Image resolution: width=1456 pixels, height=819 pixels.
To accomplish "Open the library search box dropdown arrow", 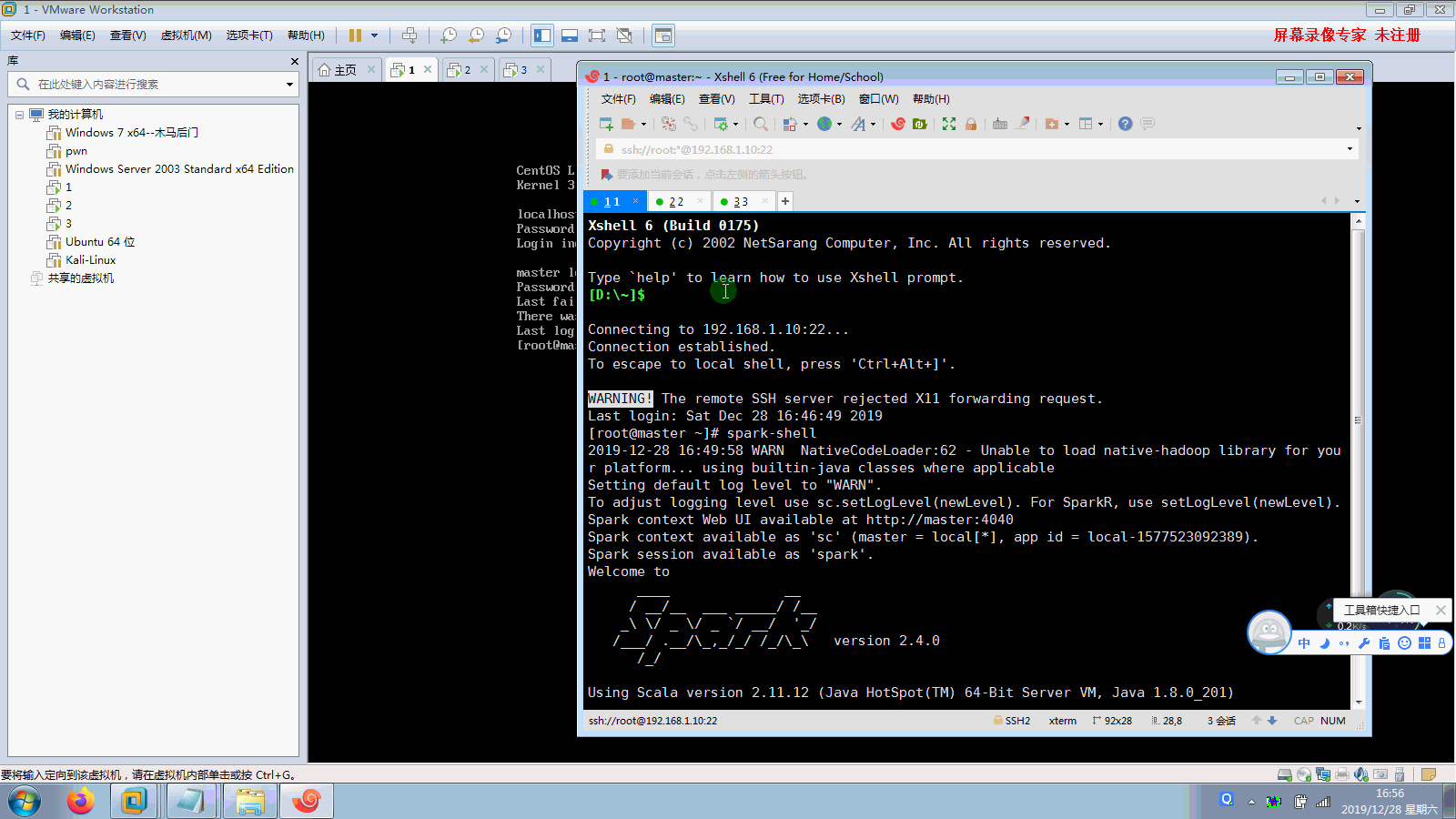I will (289, 85).
